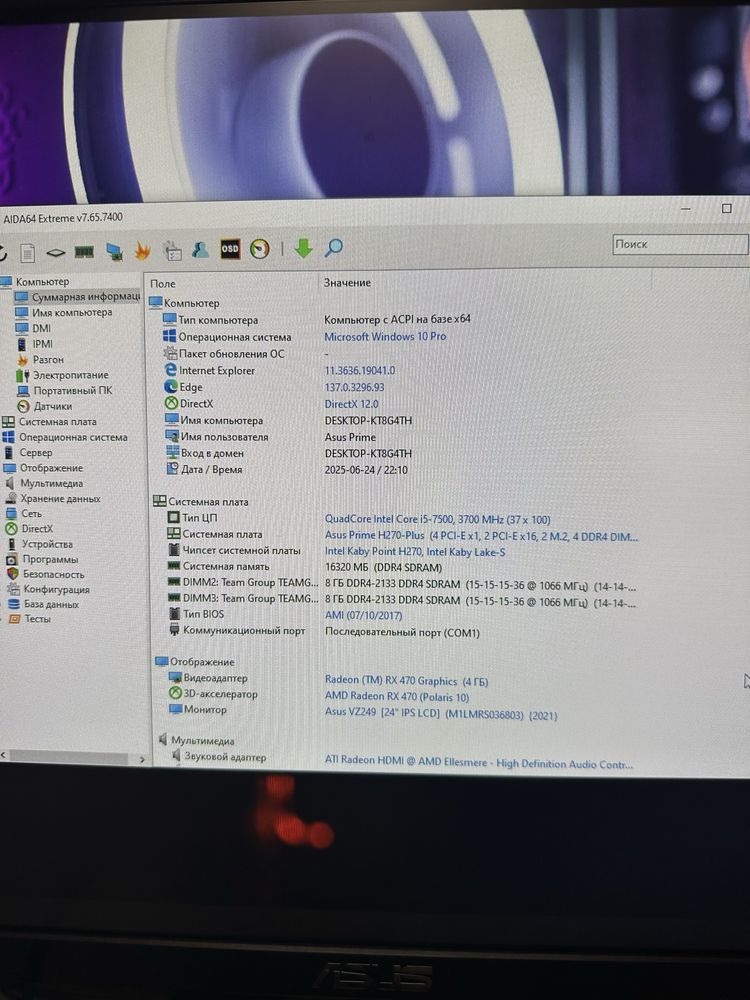Click the CPU chip toolbar icon
Image resolution: width=750 pixels, height=1000 pixels.
click(x=55, y=253)
